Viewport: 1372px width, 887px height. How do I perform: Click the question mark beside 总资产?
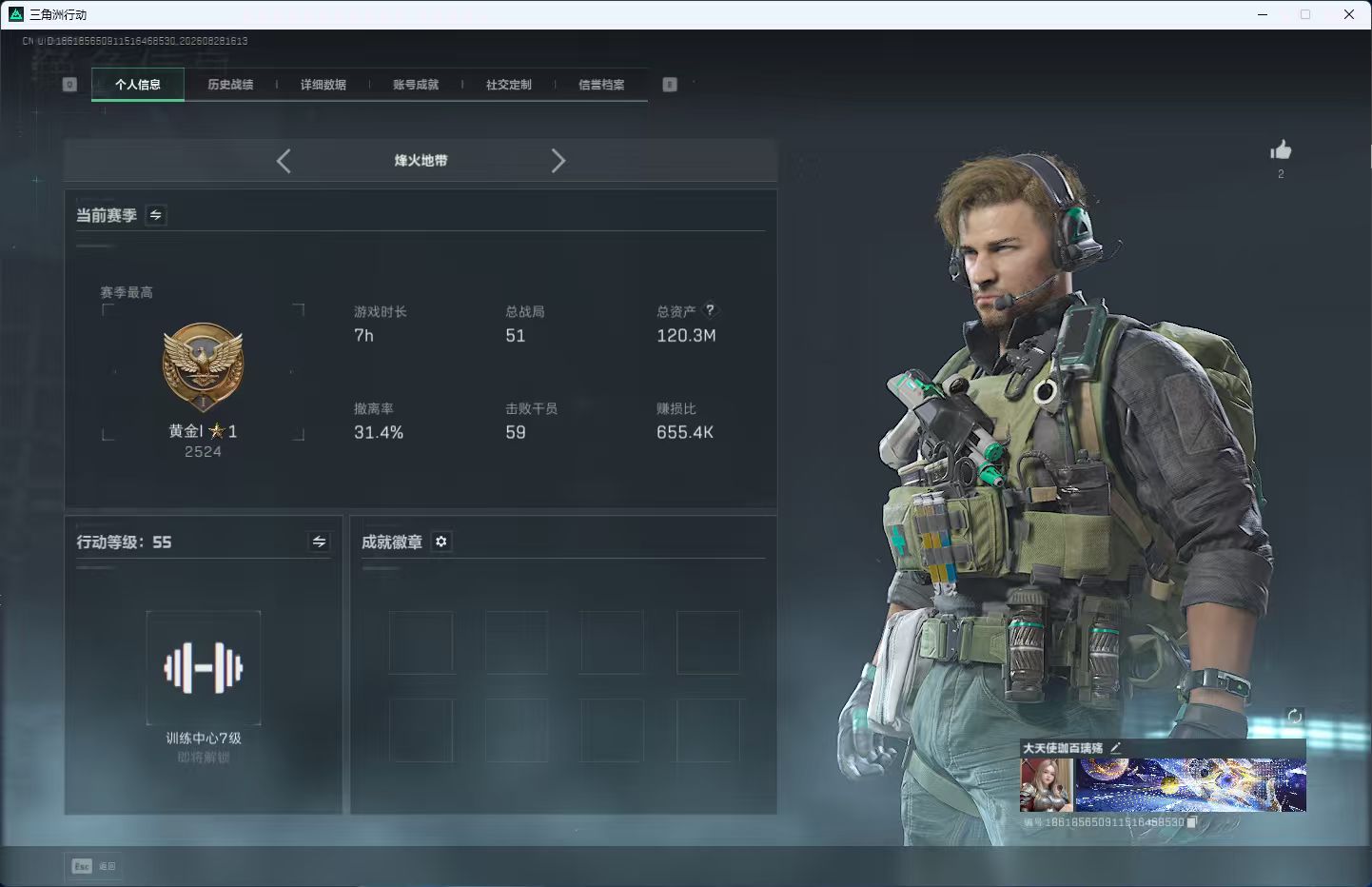coord(710,310)
